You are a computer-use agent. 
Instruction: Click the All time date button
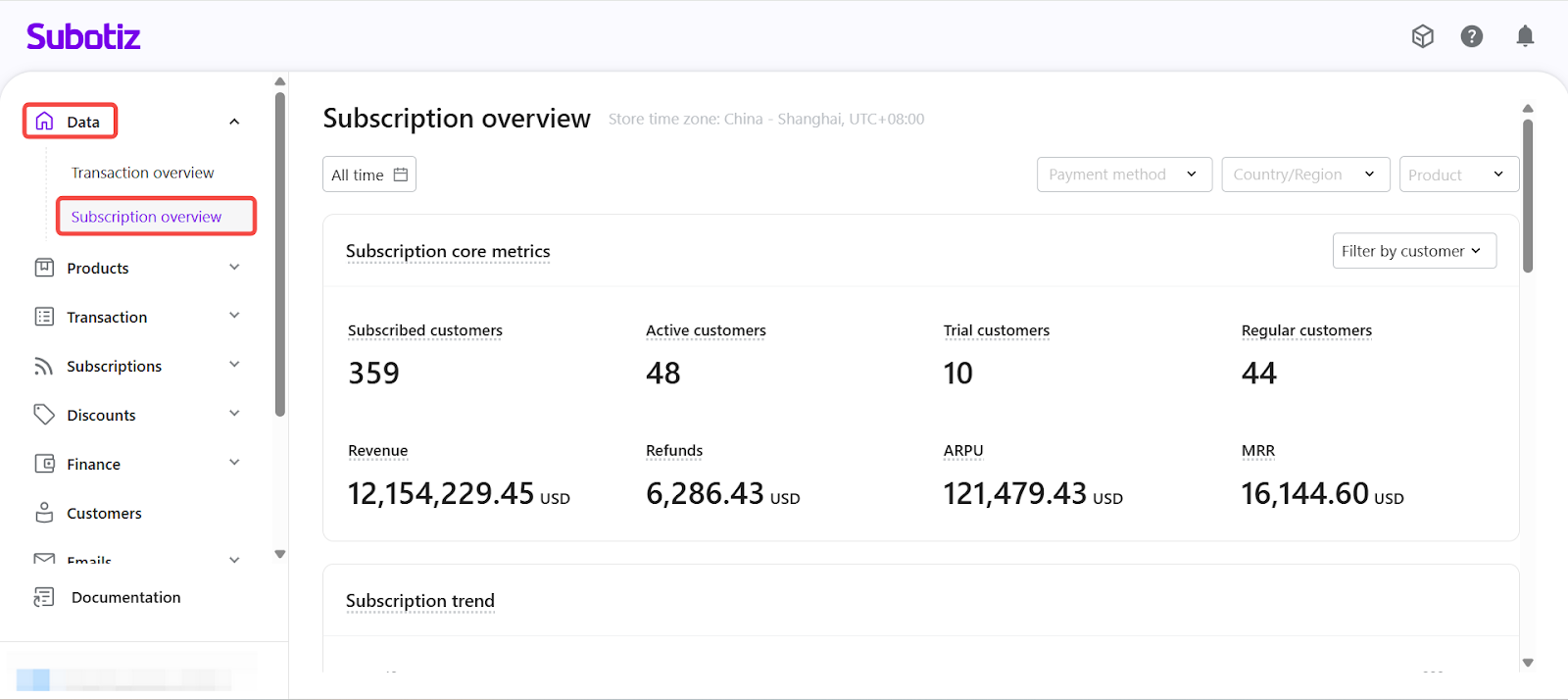coord(369,175)
